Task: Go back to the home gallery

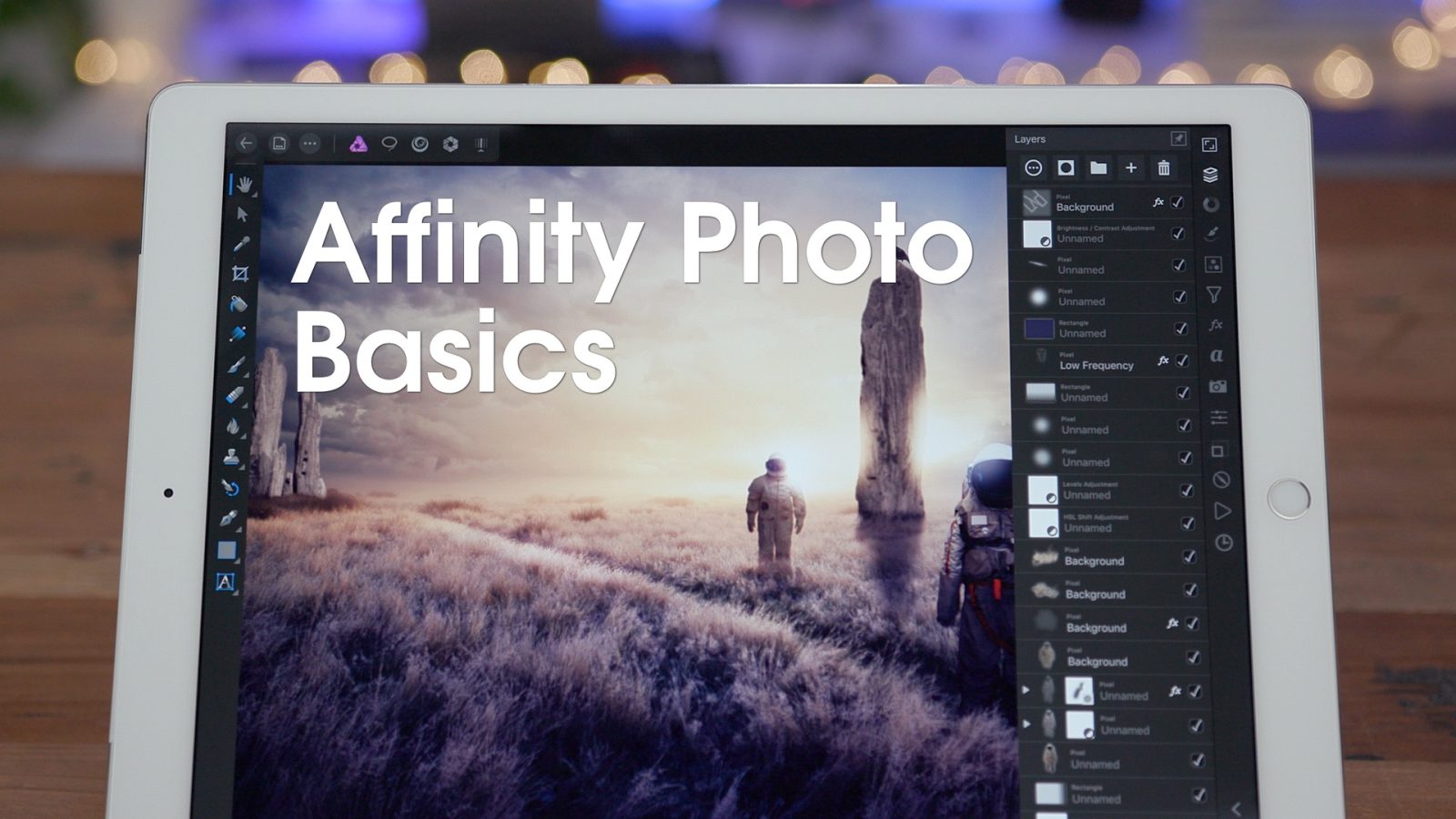Action: tap(246, 144)
